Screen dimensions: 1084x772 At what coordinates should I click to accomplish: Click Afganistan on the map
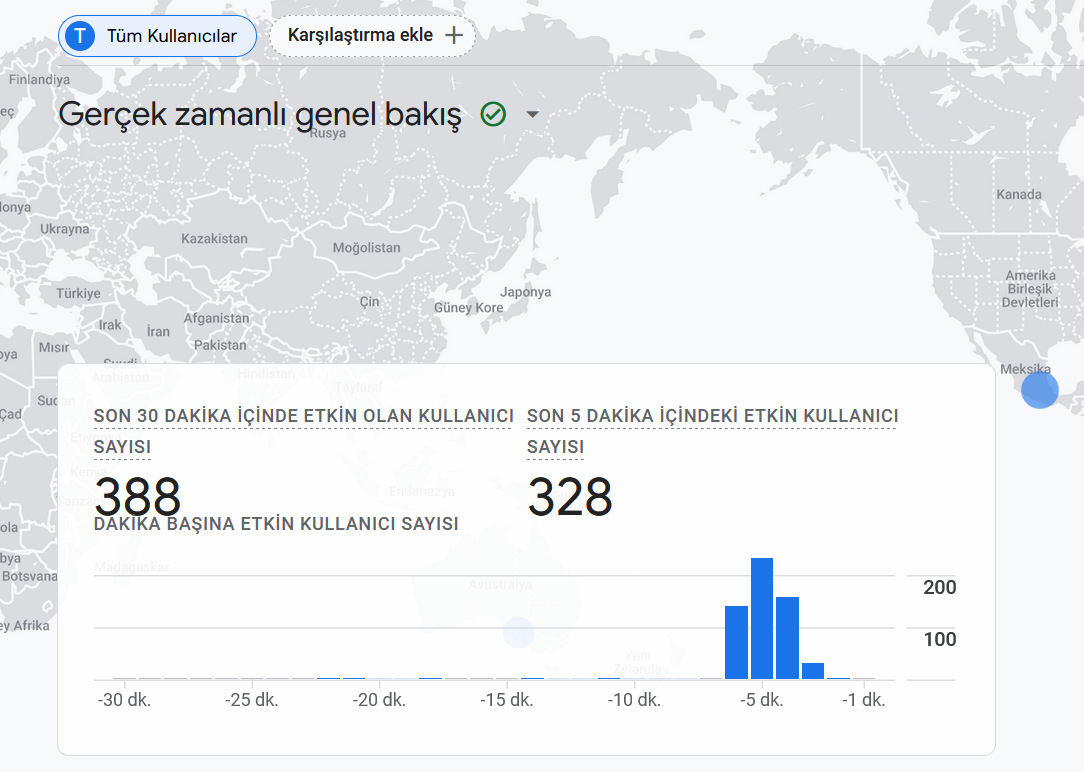[x=216, y=318]
